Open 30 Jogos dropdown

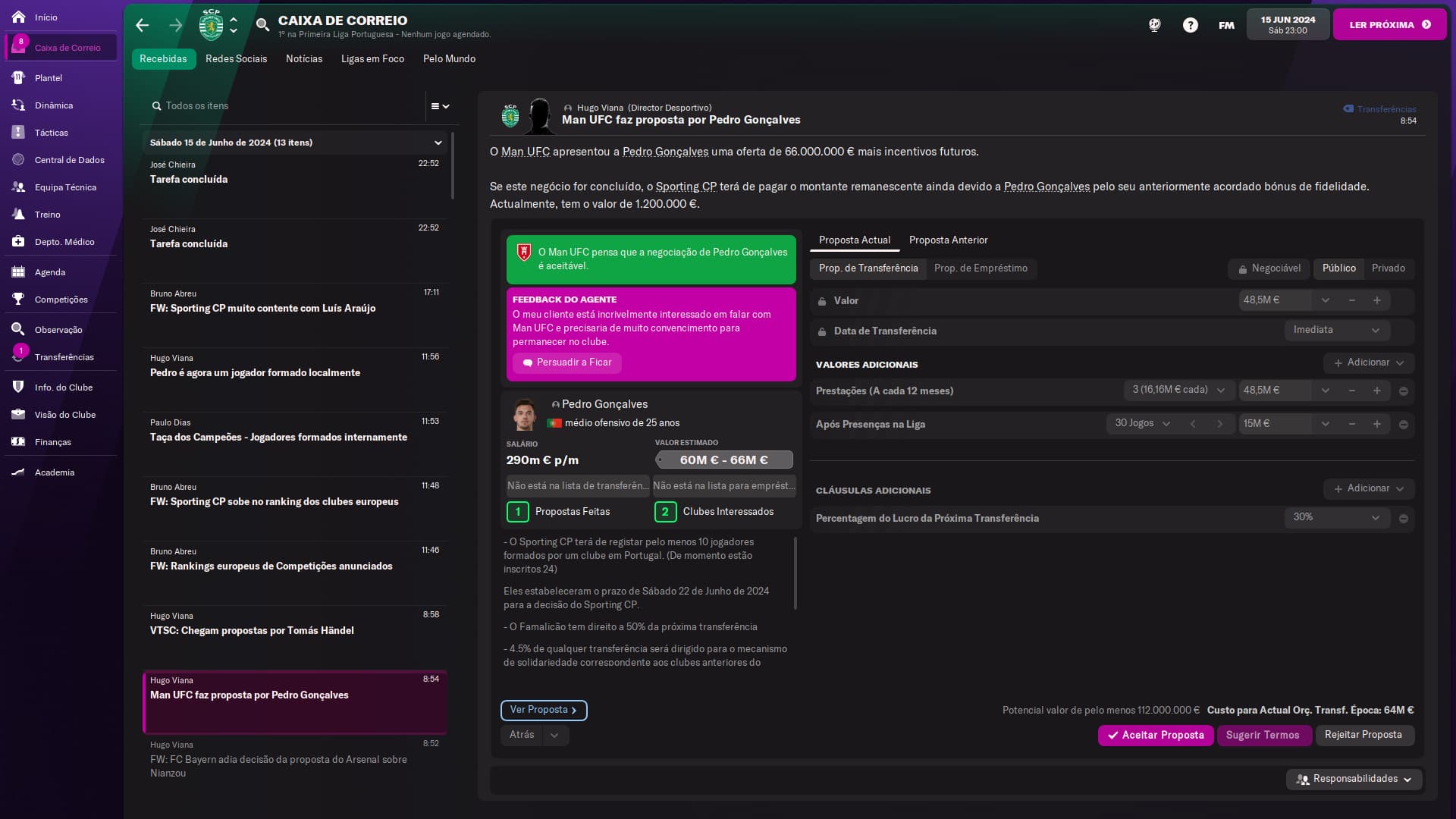(1142, 423)
